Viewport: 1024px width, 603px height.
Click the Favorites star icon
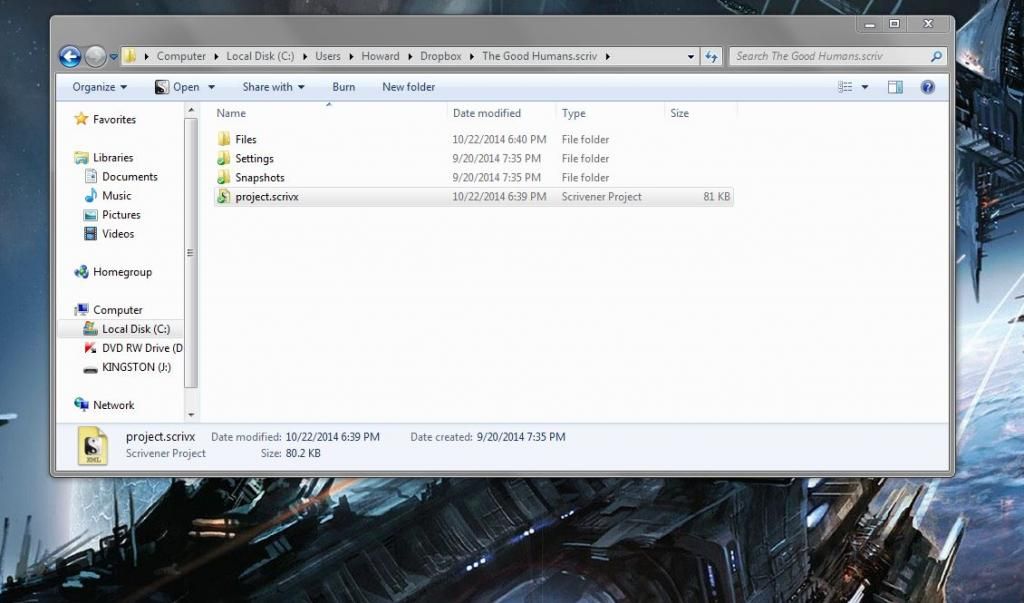(x=81, y=119)
